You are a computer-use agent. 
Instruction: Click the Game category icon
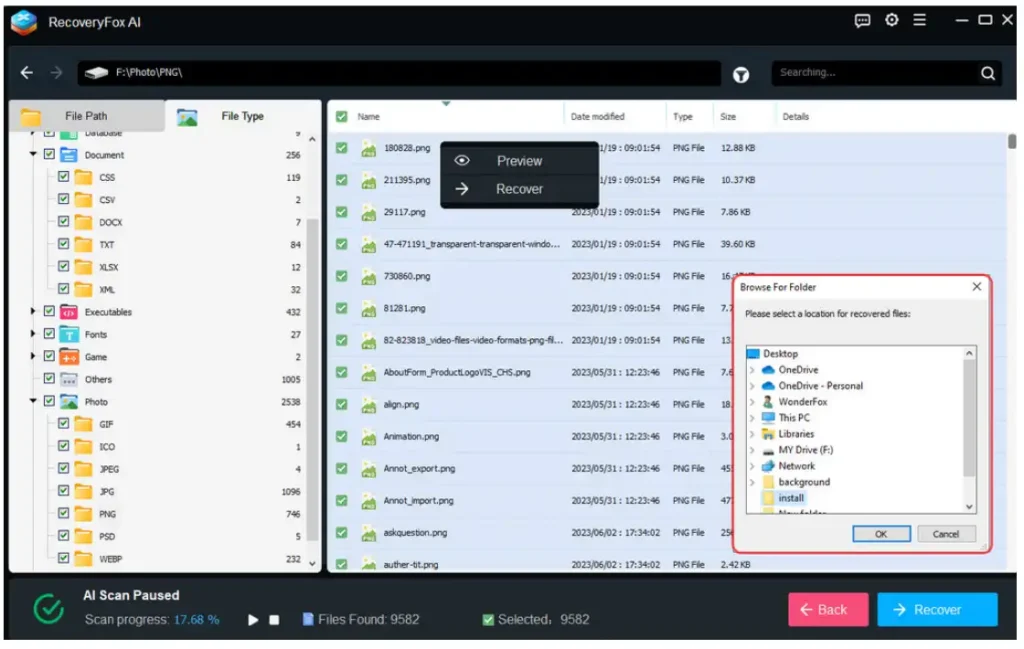pyautogui.click(x=69, y=356)
